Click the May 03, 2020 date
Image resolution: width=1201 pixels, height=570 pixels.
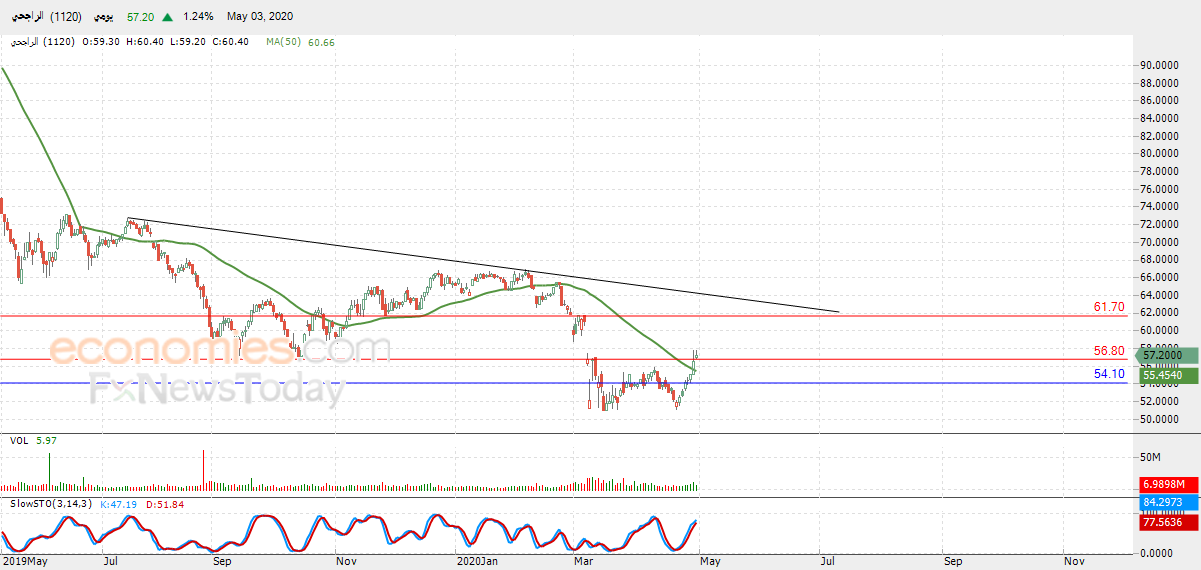pyautogui.click(x=261, y=17)
